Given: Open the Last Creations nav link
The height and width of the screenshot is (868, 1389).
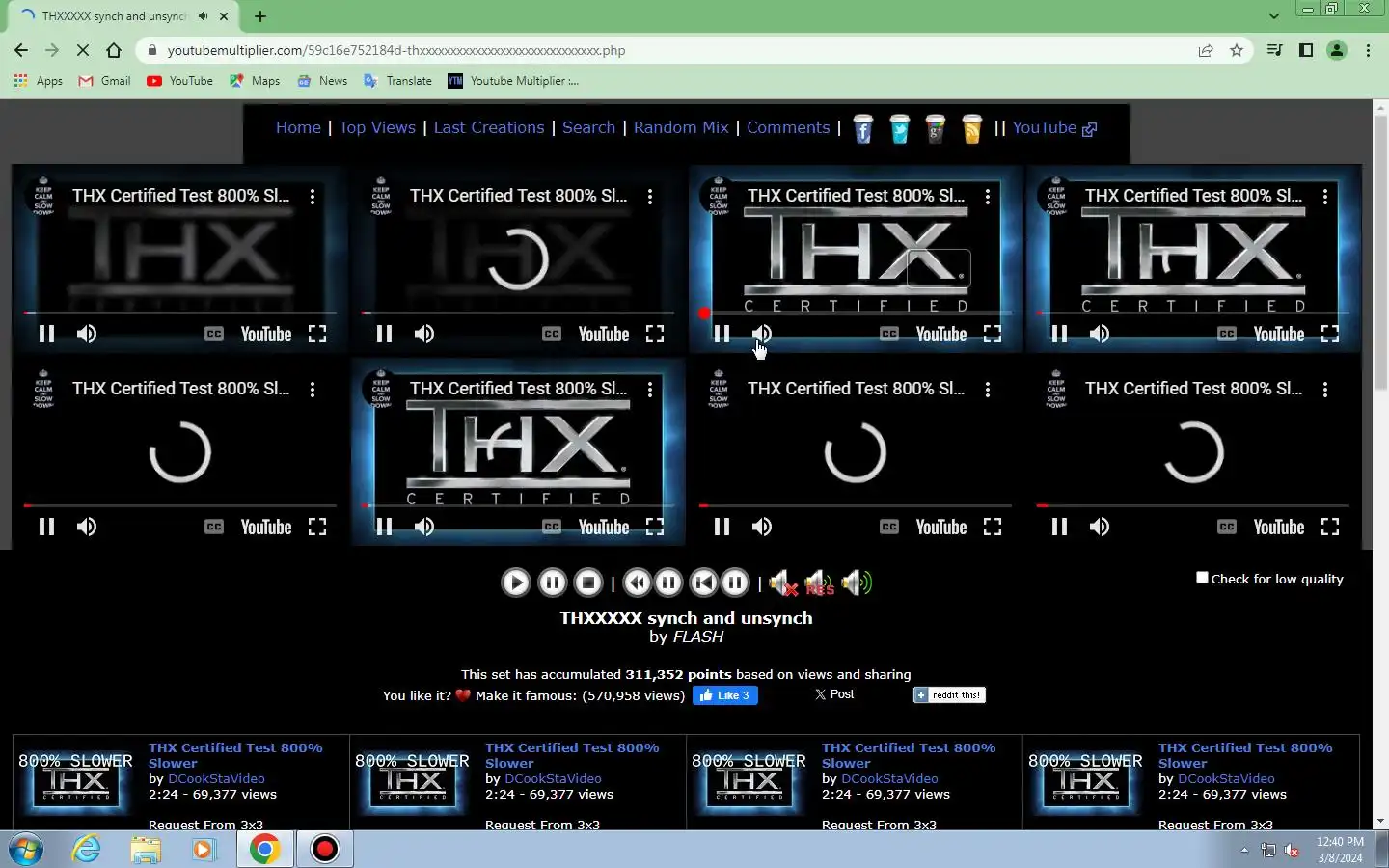Looking at the screenshot, I should pyautogui.click(x=489, y=127).
